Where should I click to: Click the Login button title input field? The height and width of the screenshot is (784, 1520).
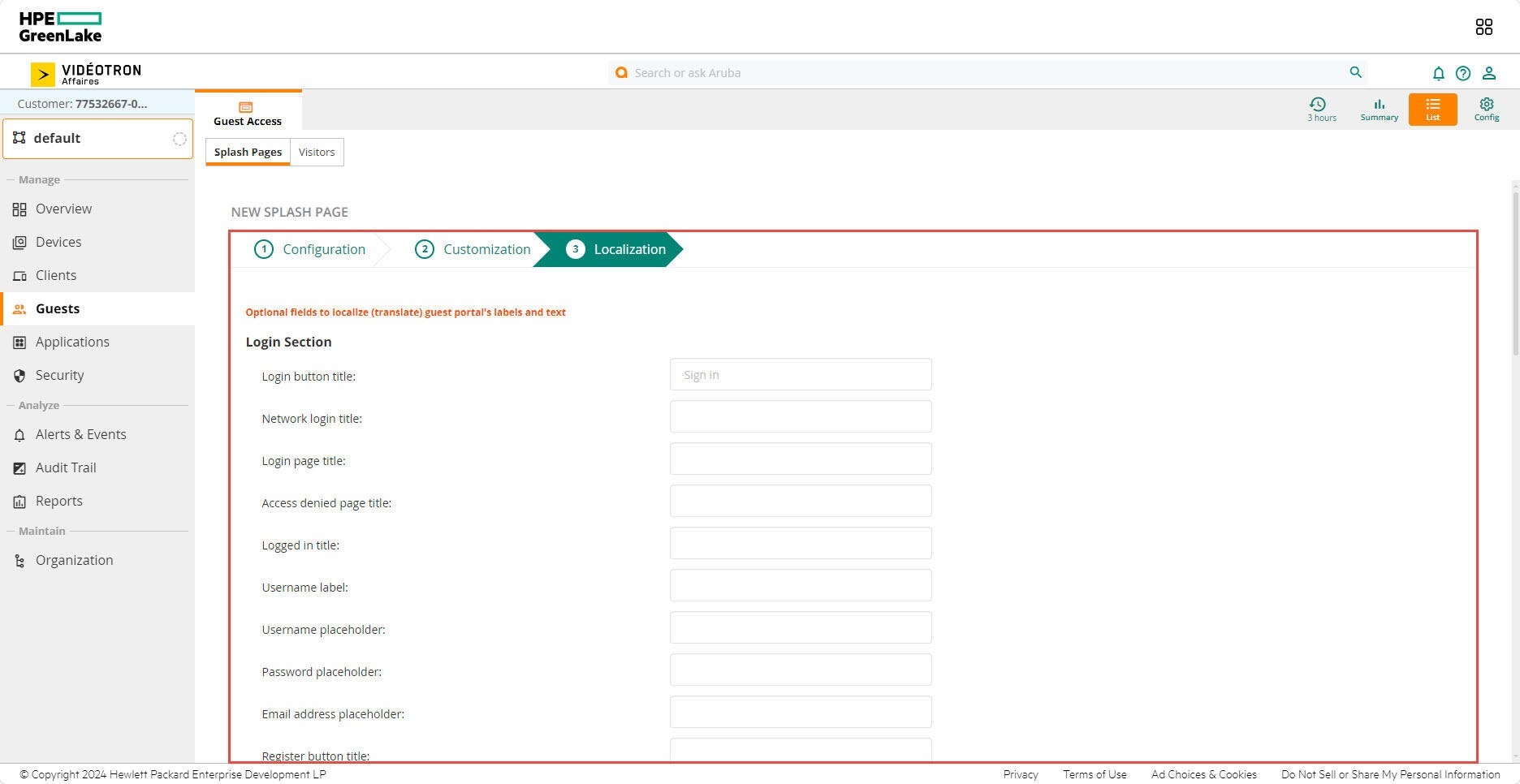tap(800, 374)
